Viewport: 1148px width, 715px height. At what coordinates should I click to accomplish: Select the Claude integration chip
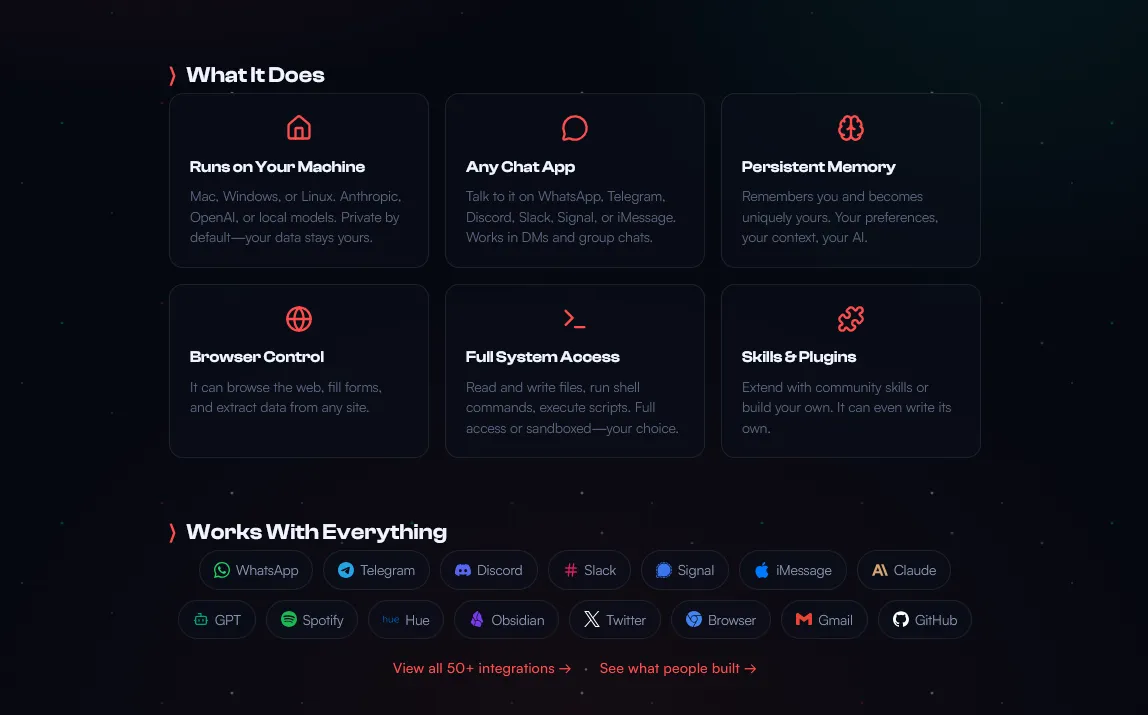click(x=904, y=570)
